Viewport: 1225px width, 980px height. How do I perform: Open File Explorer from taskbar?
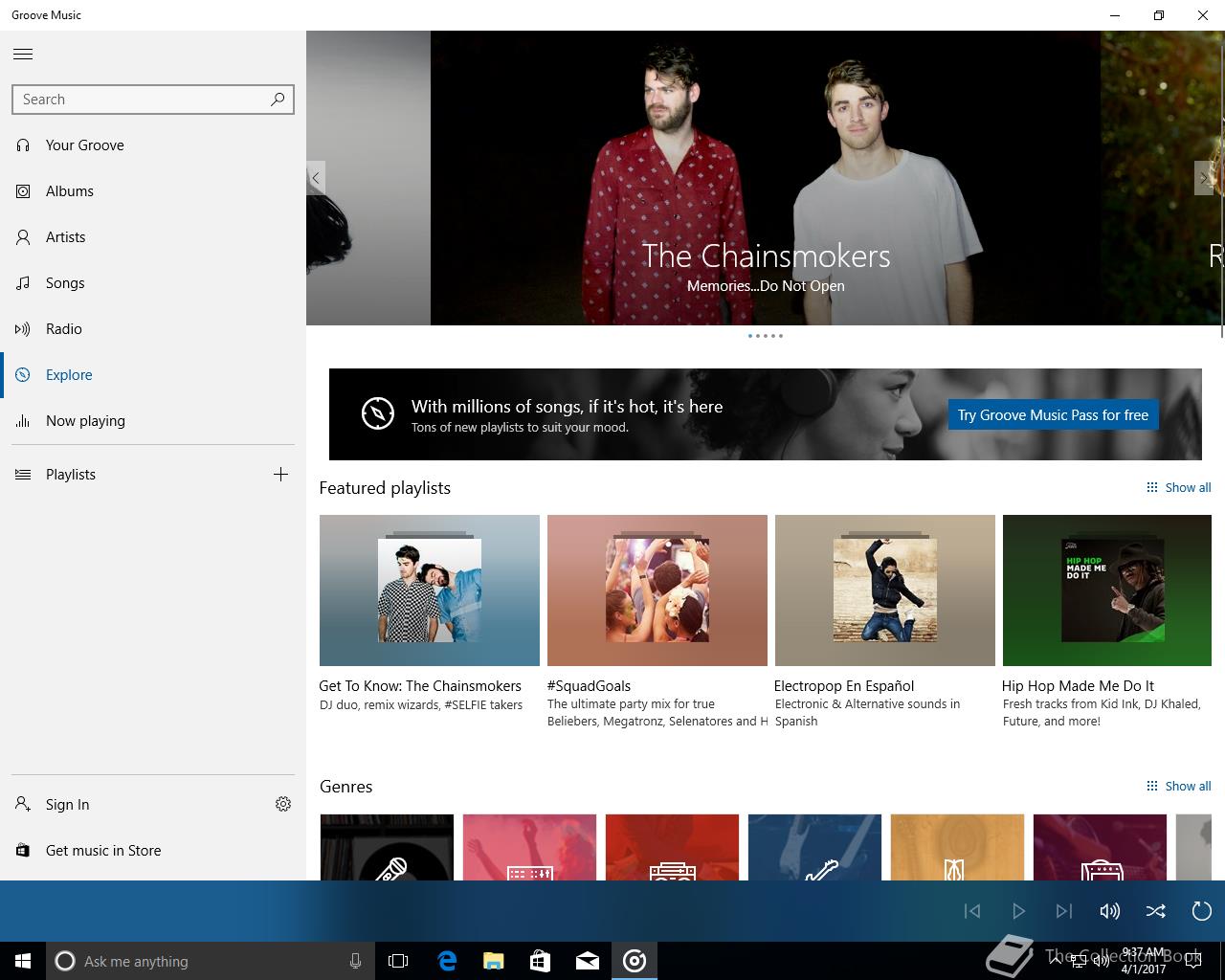(x=494, y=961)
